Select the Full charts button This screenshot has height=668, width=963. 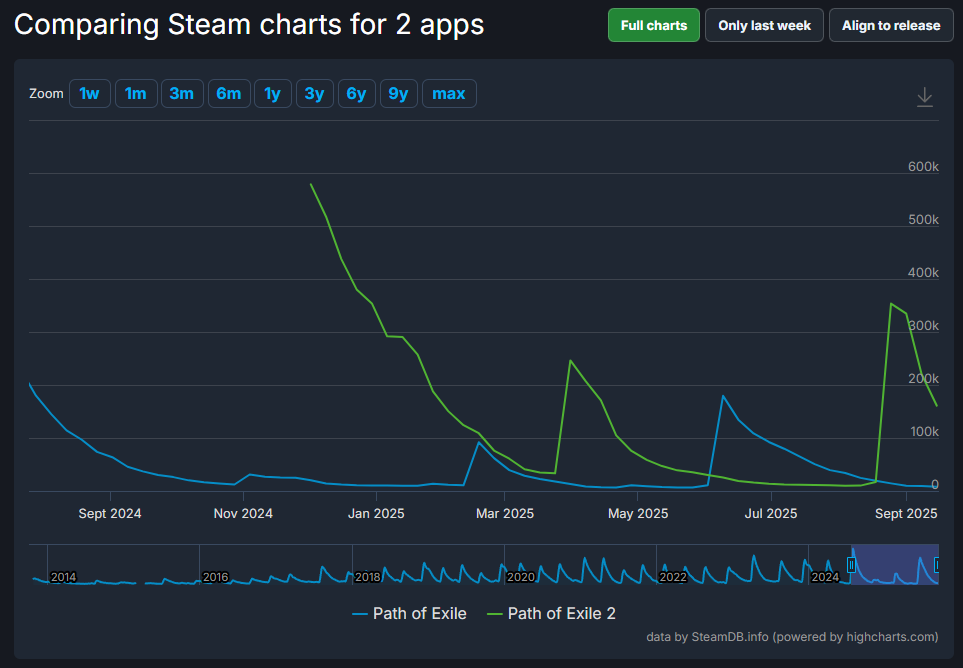click(653, 25)
